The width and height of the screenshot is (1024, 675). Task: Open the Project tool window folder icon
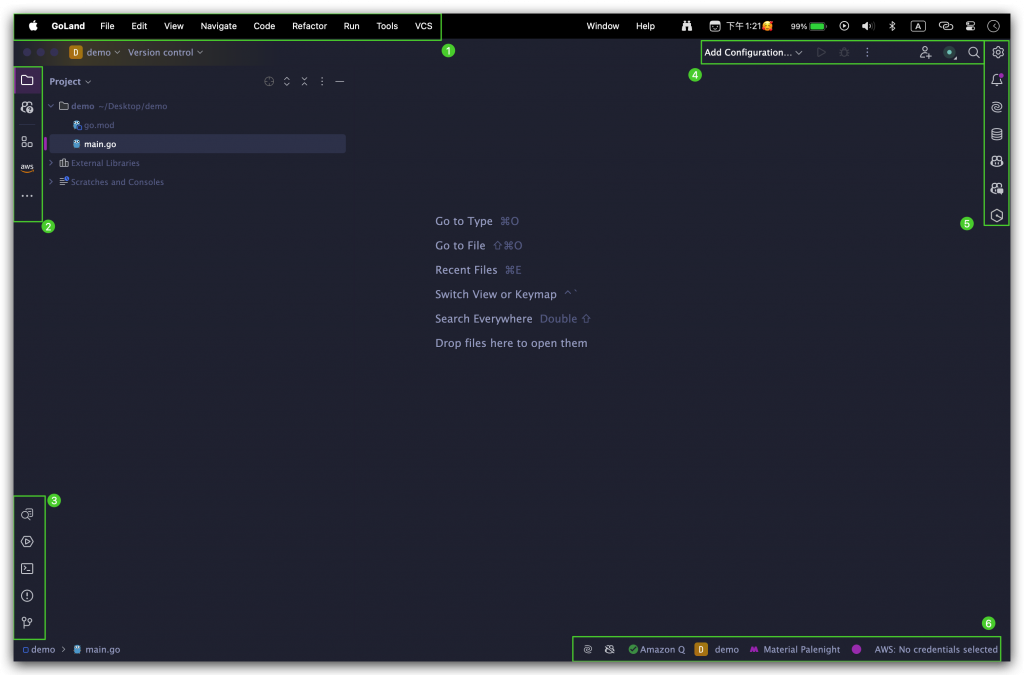(27, 80)
